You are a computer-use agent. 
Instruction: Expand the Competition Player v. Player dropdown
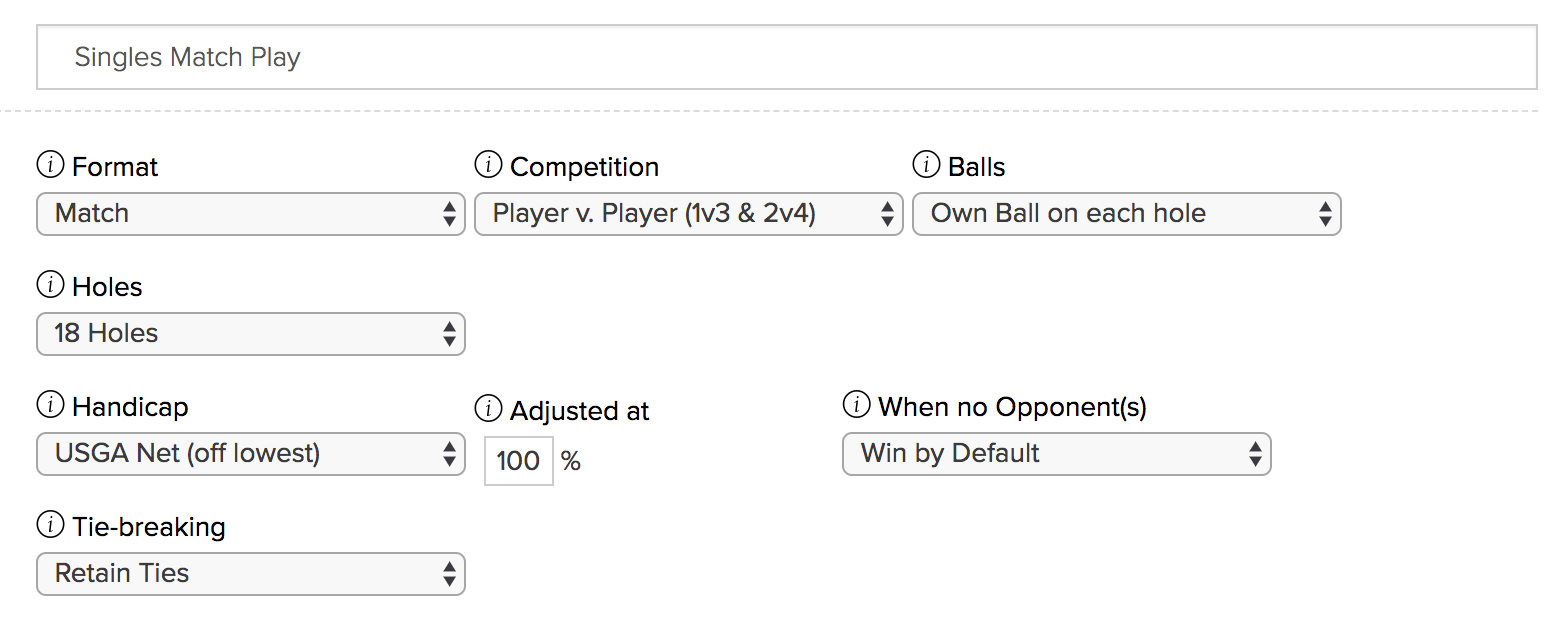click(x=688, y=214)
